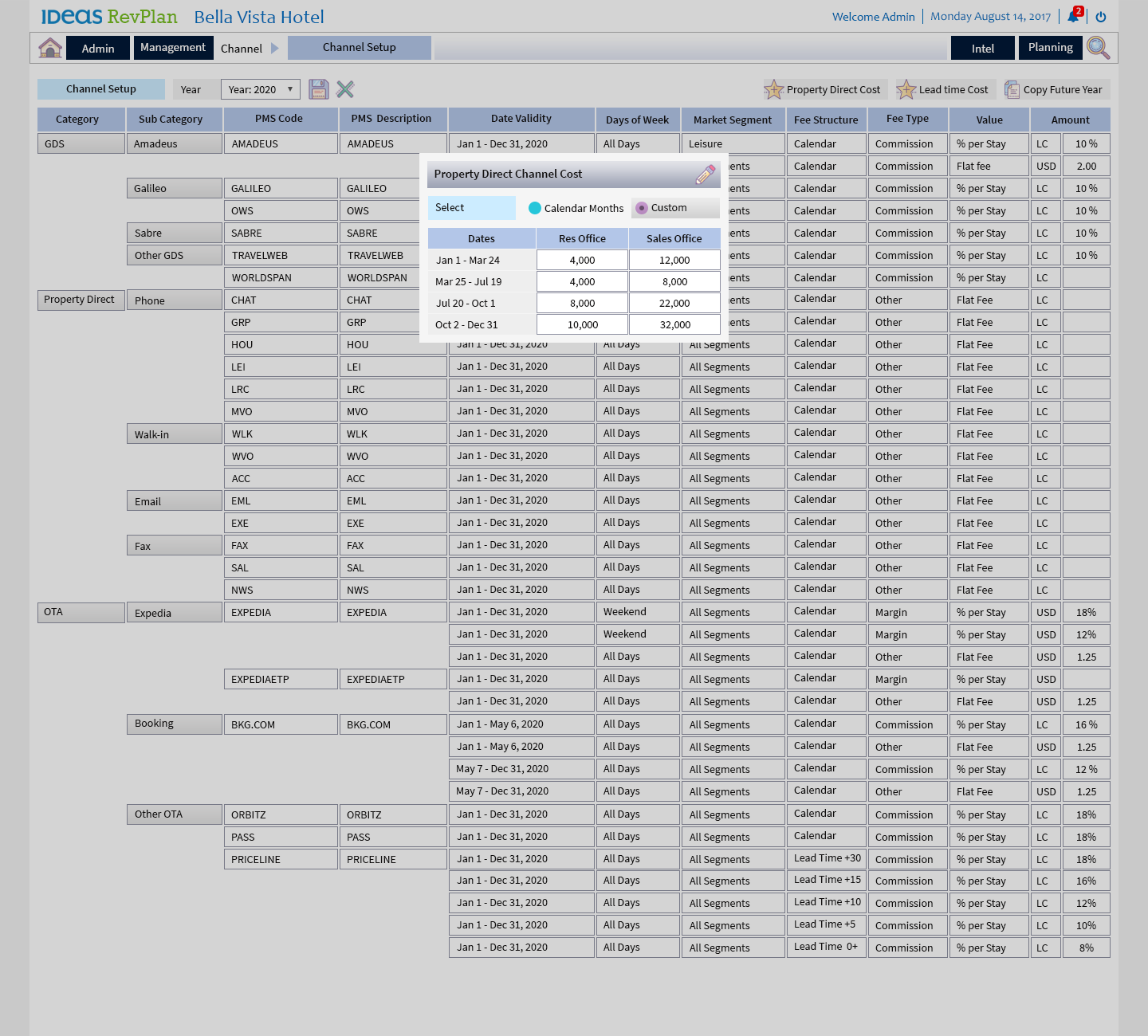The height and width of the screenshot is (1036, 1148).
Task: Select the Custom radio option
Action: pos(642,208)
